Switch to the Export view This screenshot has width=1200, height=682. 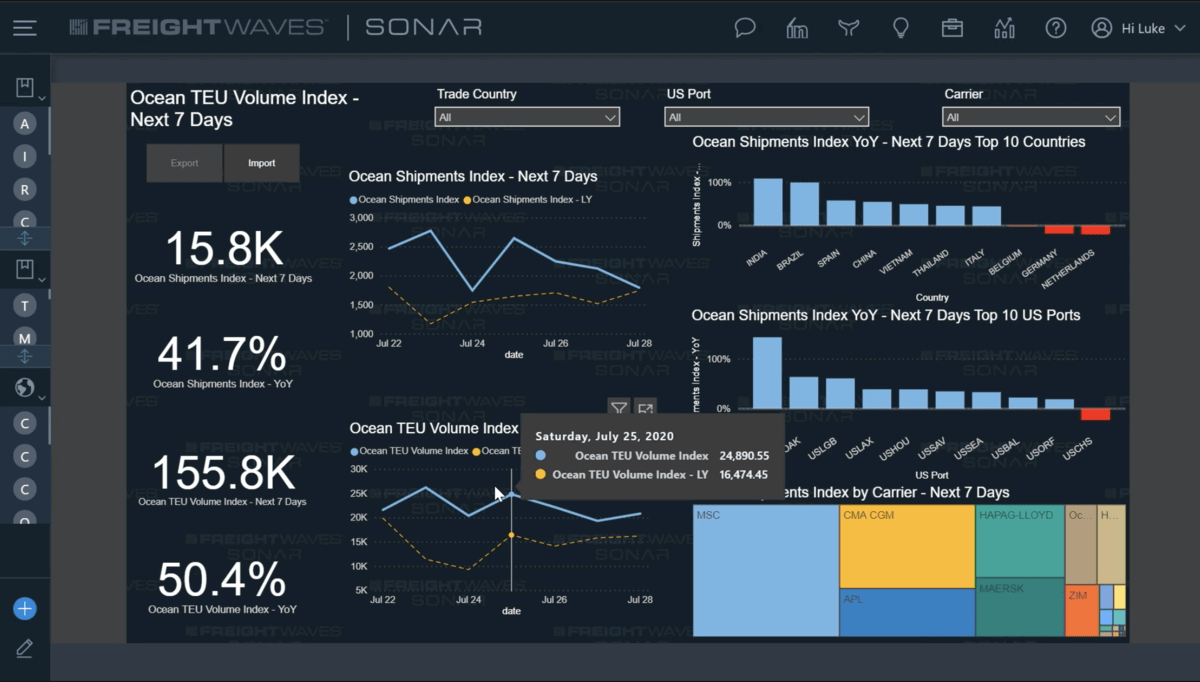pos(184,163)
